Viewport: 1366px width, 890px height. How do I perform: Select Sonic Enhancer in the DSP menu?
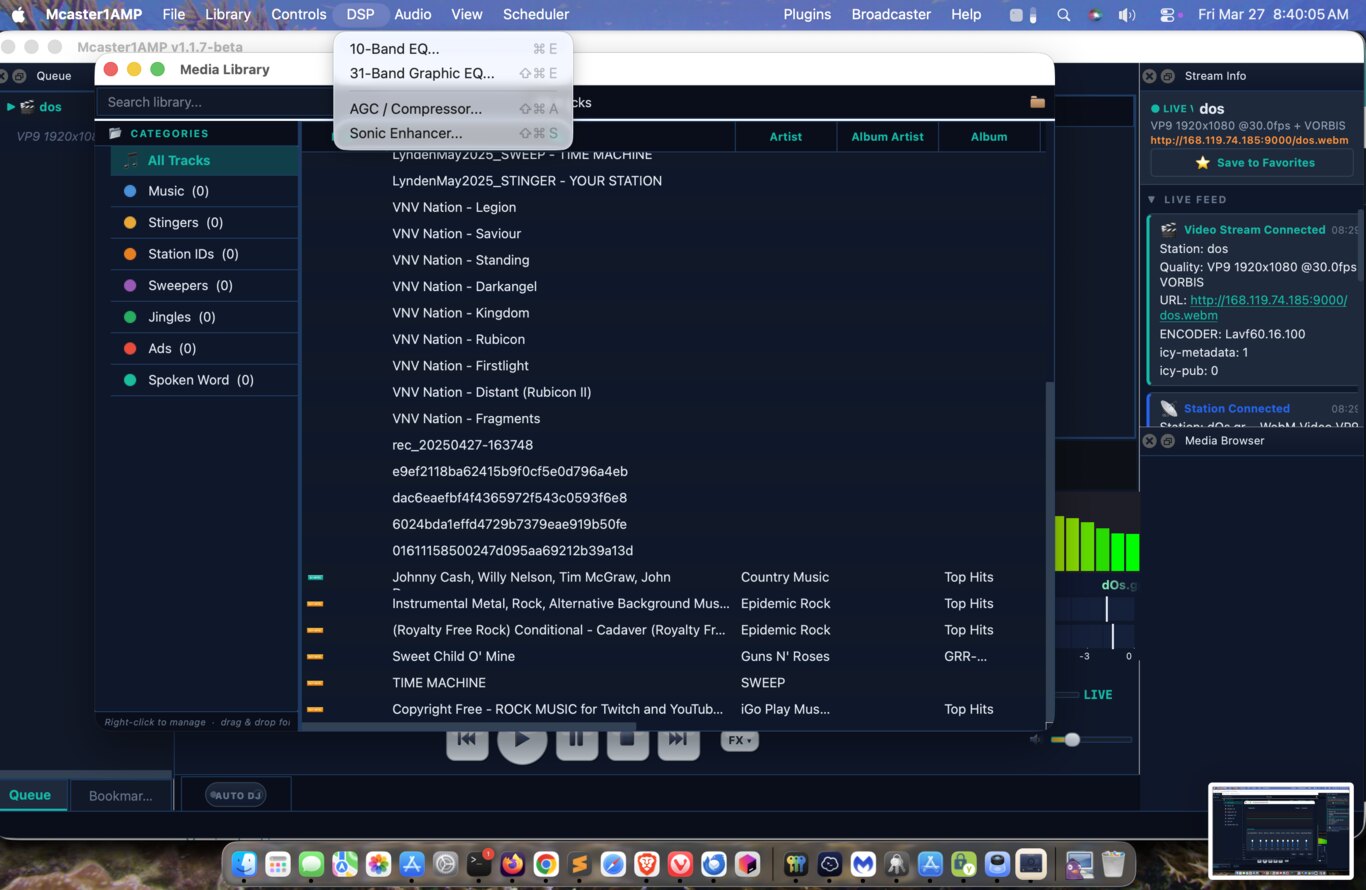coord(453,133)
